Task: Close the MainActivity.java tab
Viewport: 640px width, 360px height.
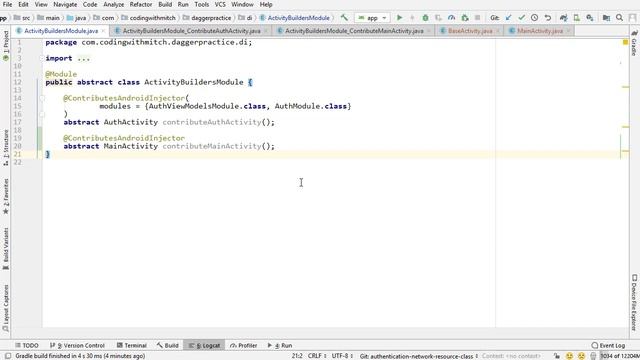Action: click(568, 31)
